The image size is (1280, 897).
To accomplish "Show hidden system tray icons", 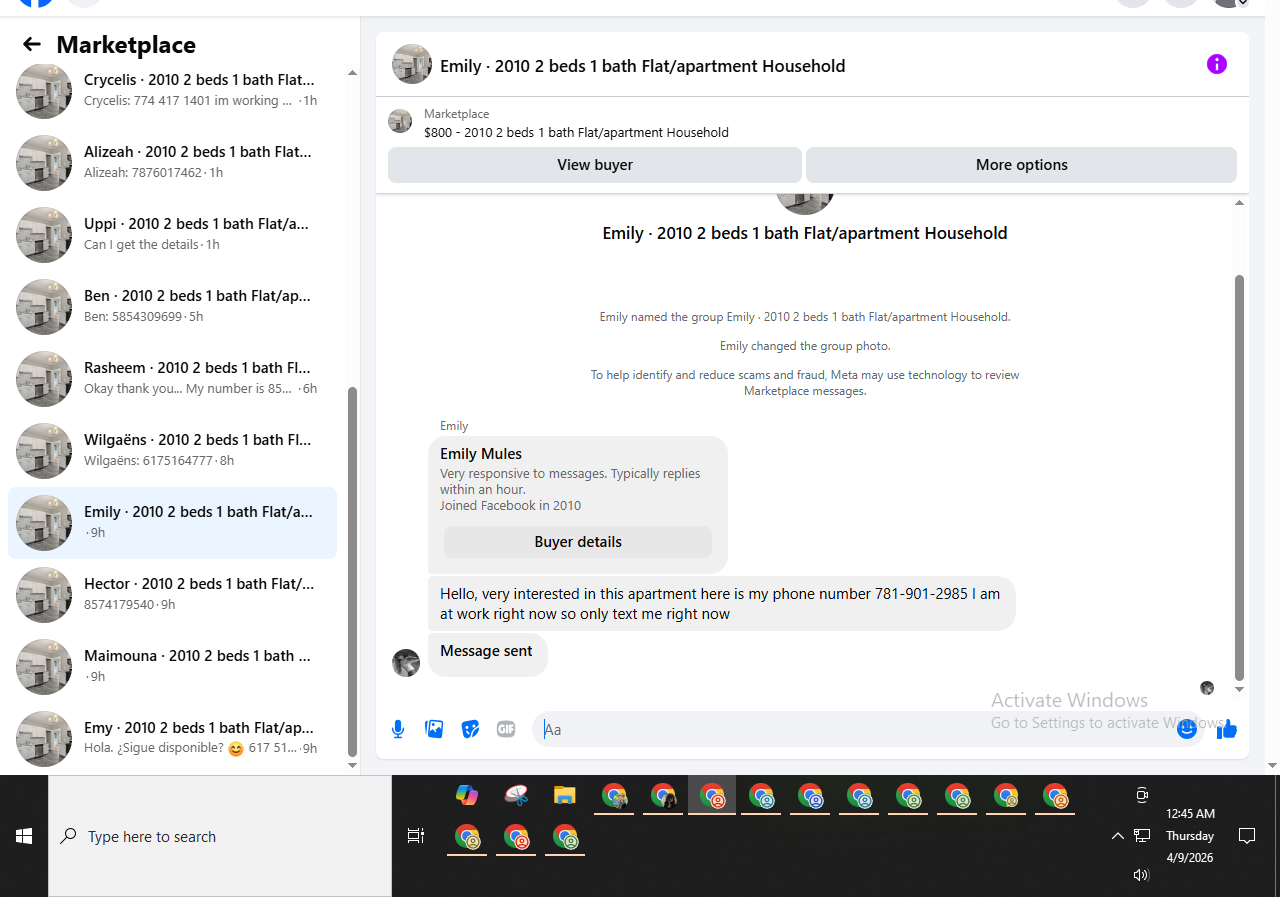I will tap(1118, 836).
